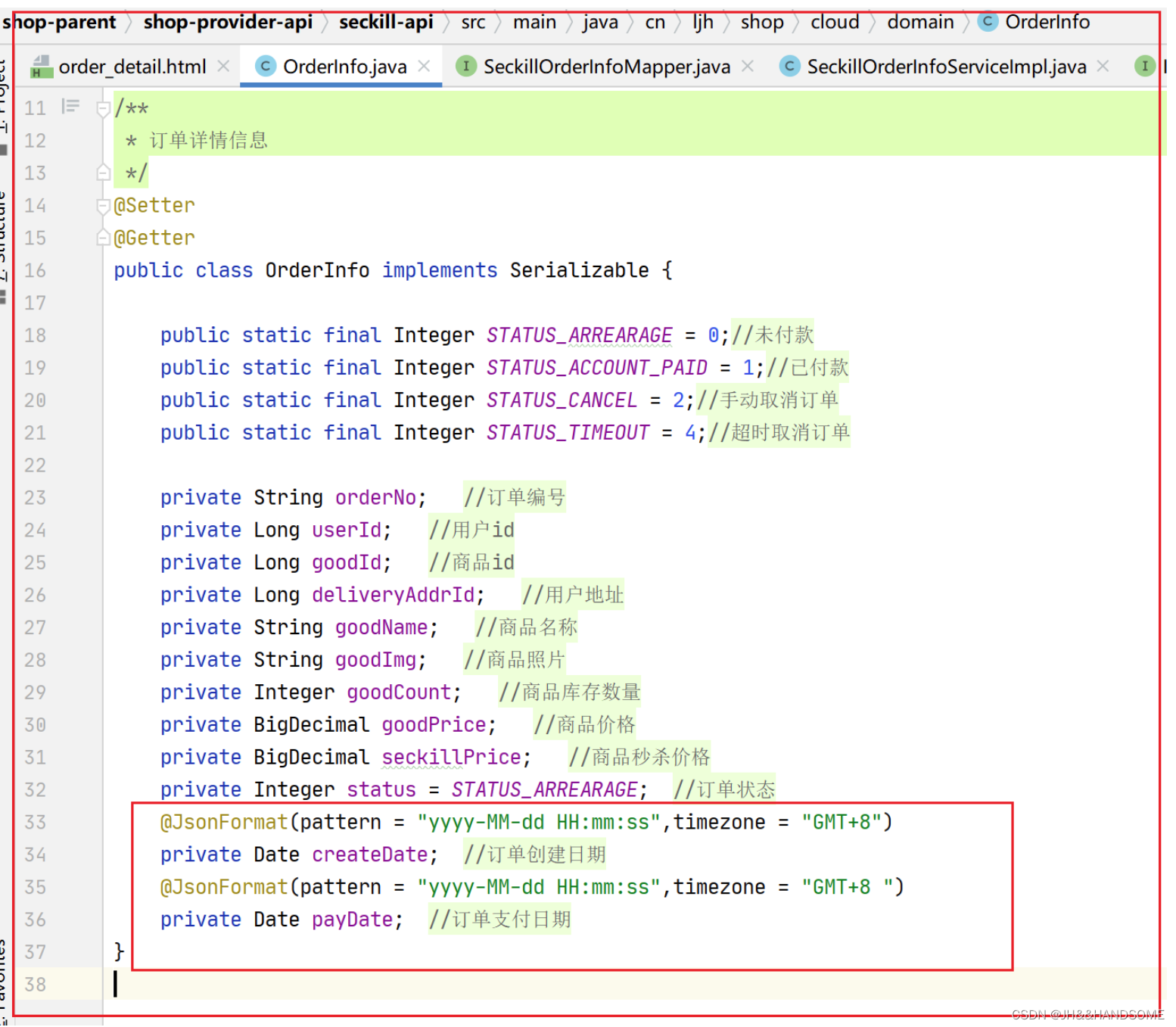Select the java breadcrumb segment
The image size is (1176, 1027).
tap(600, 23)
